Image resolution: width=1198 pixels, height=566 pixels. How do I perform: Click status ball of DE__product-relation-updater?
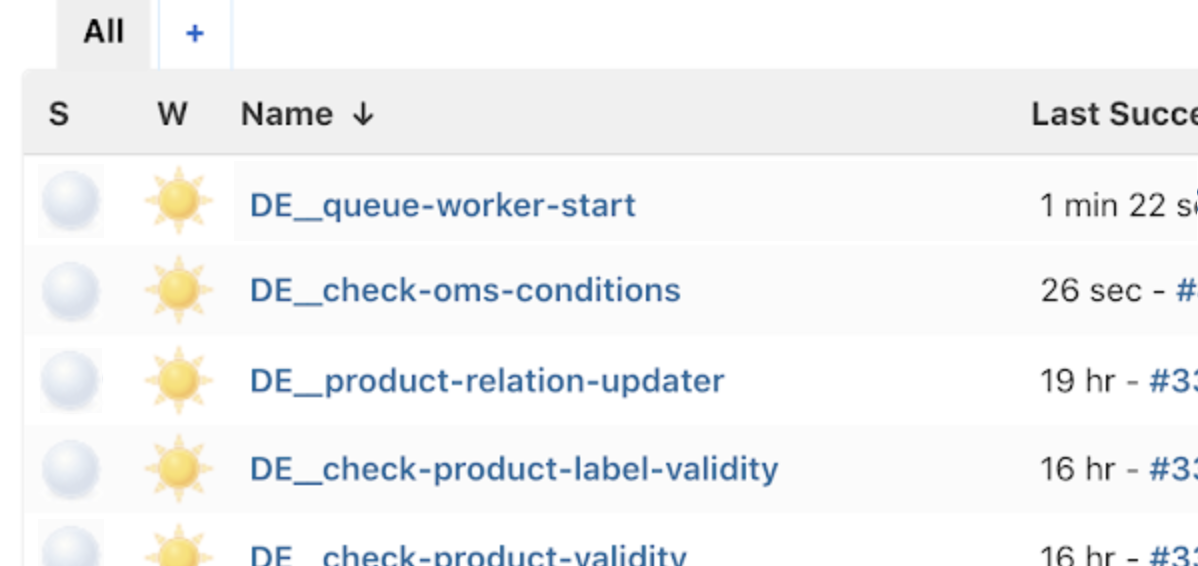point(70,380)
